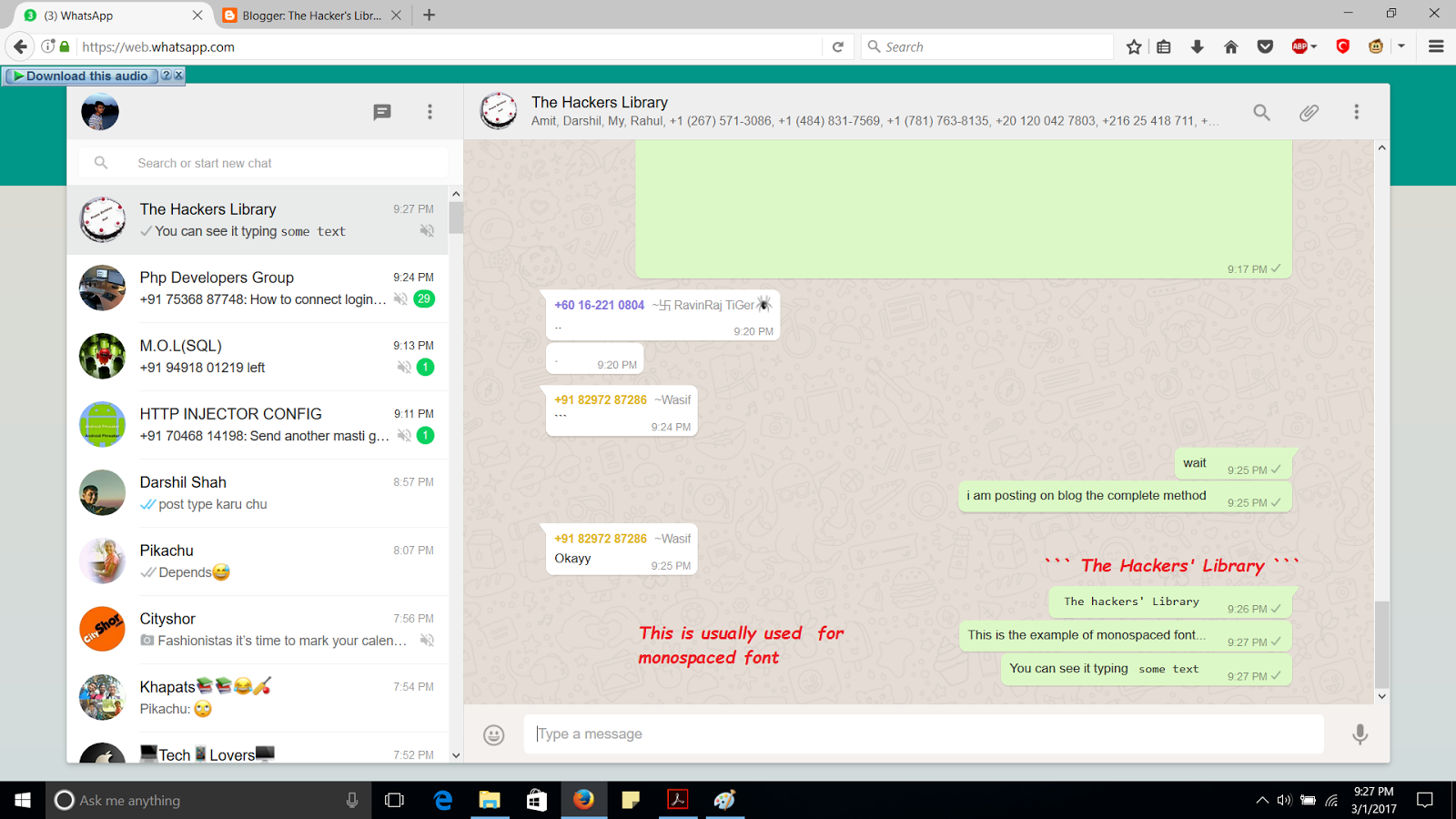The width and height of the screenshot is (1456, 819).
Task: Open the search engine dropdown in the search bar
Action: pyautogui.click(x=874, y=45)
